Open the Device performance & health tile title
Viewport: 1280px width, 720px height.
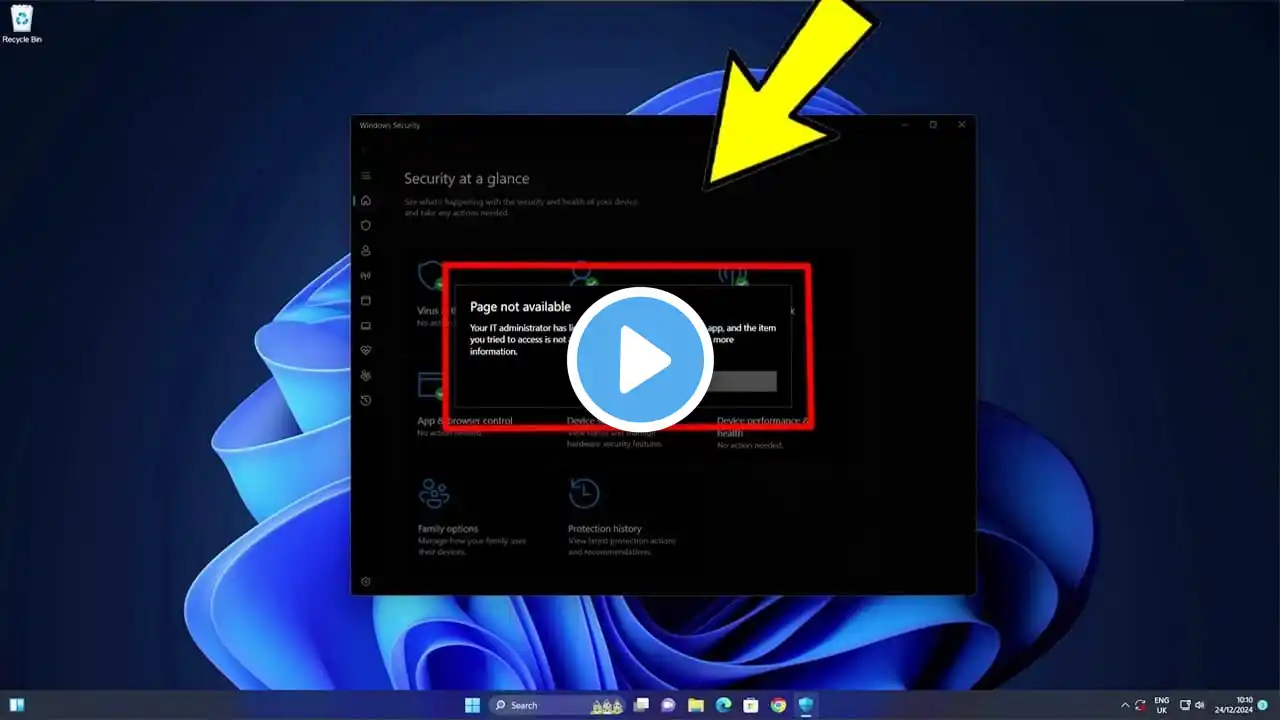(763, 427)
